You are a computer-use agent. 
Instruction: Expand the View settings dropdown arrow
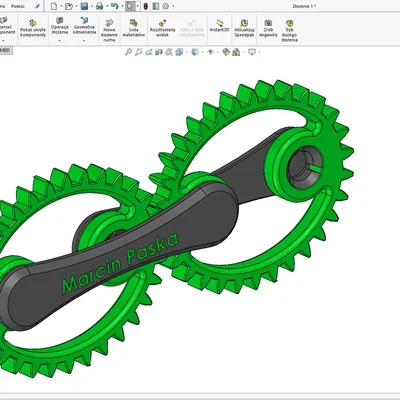pyautogui.click(x=259, y=52)
